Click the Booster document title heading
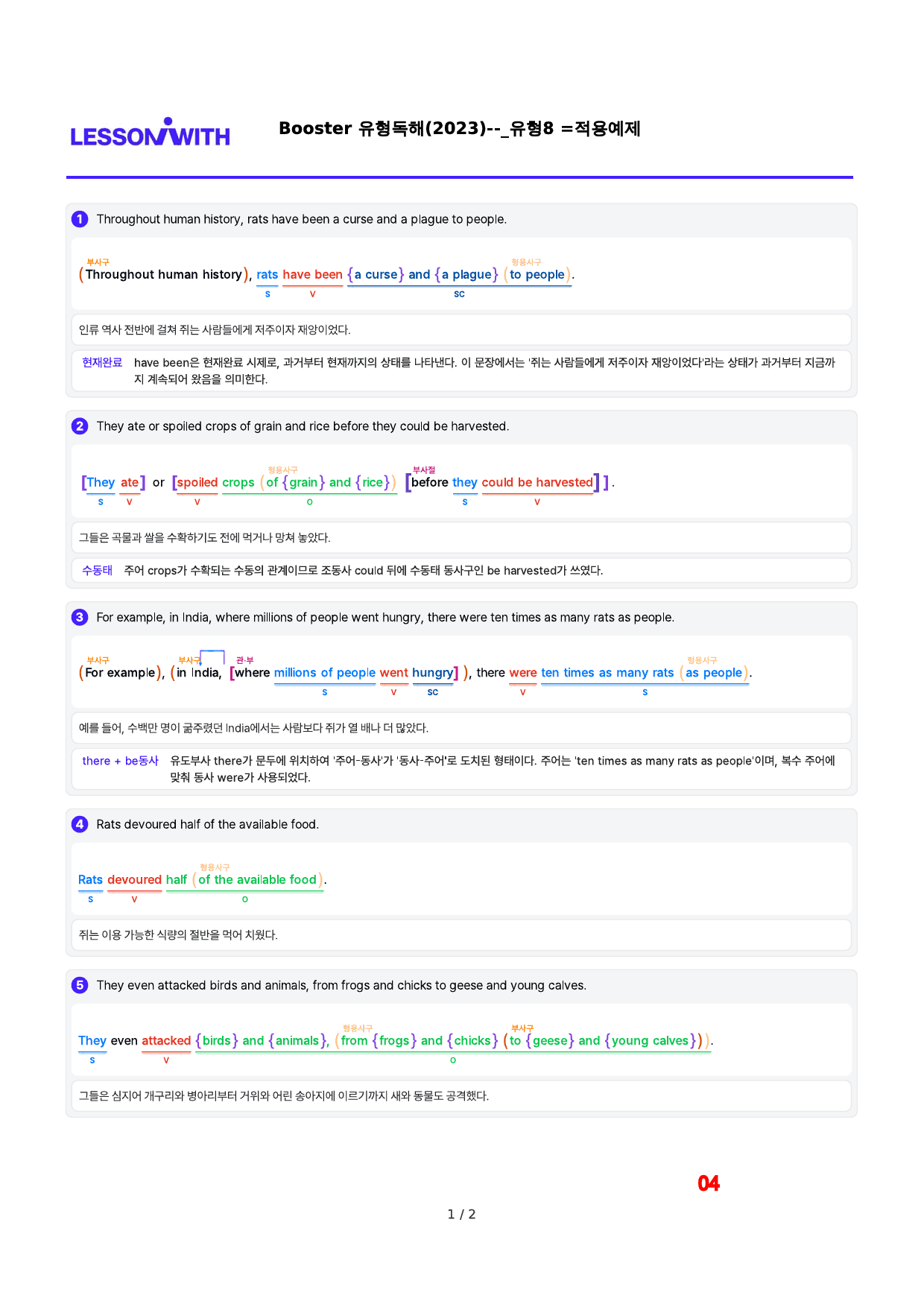This screenshot has width=924, height=1307. pos(460,128)
